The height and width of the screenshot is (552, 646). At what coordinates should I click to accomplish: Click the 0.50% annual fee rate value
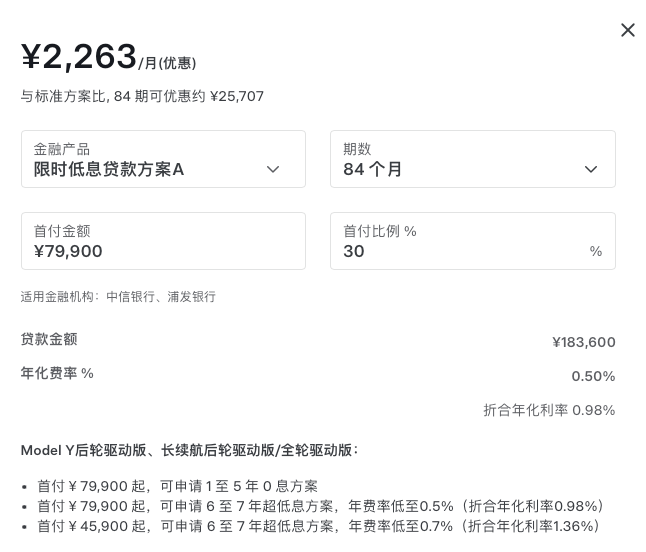(x=593, y=376)
